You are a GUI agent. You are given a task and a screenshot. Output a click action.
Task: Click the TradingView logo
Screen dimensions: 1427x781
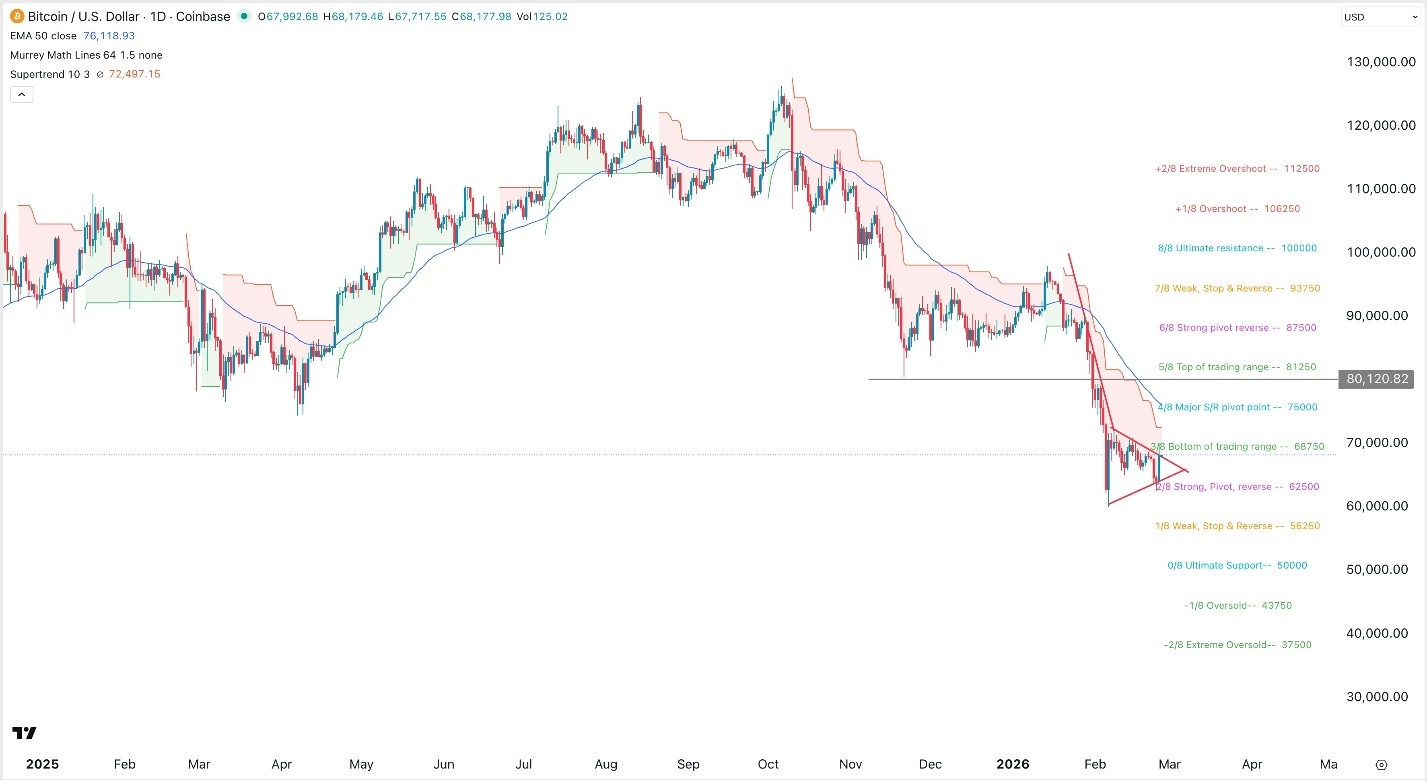[x=25, y=734]
